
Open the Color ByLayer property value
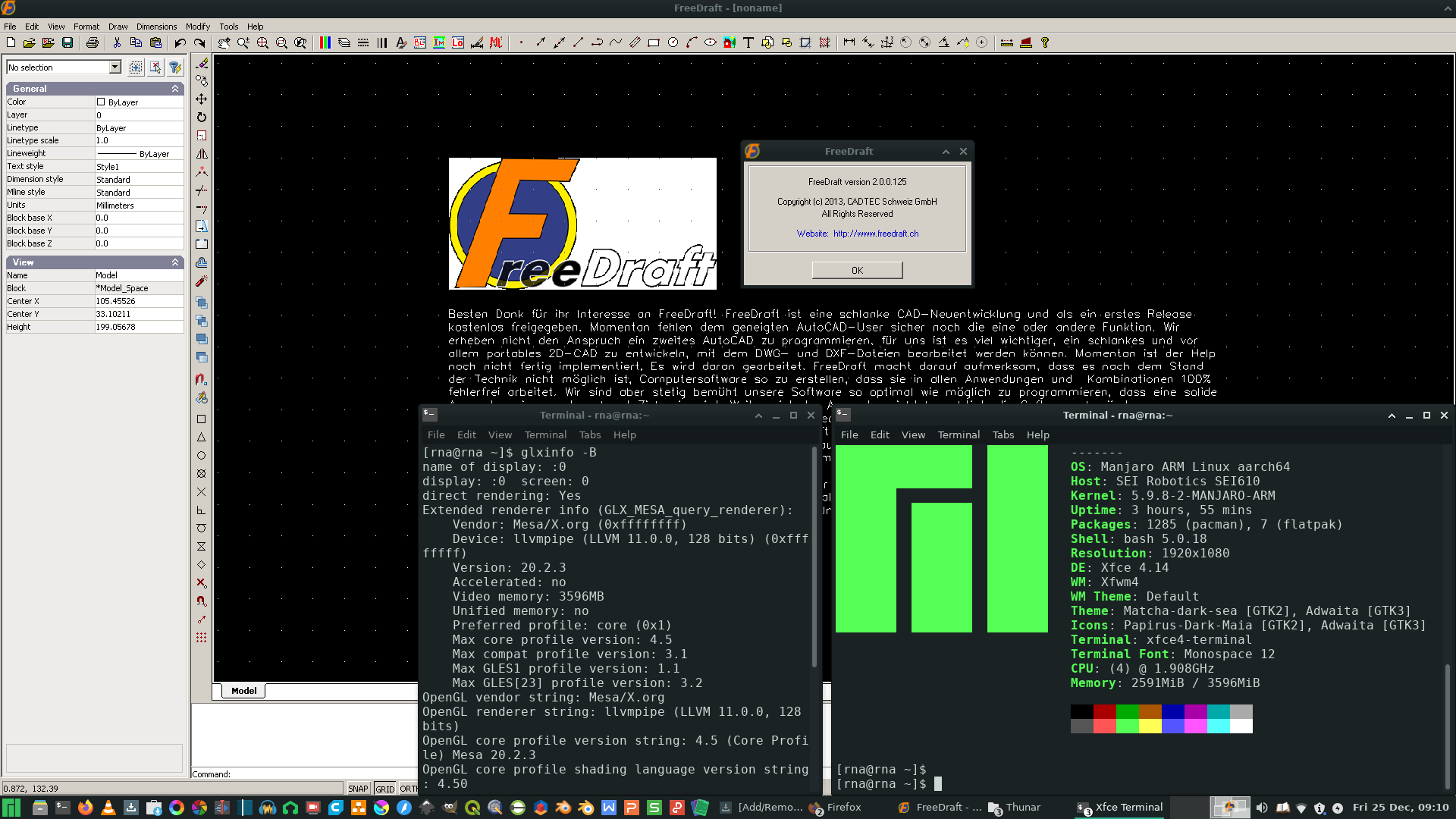[139, 102]
